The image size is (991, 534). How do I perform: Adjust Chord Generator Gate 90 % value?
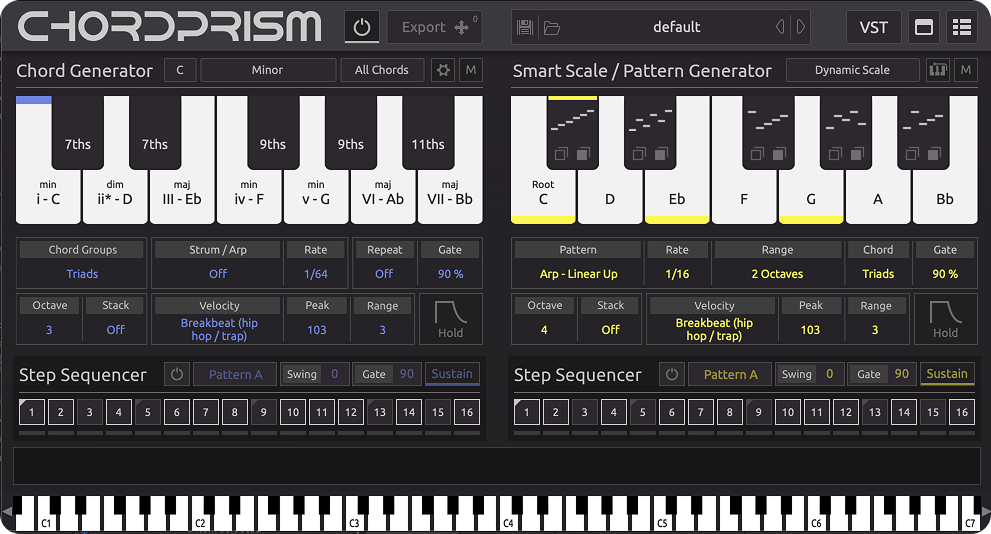click(450, 274)
